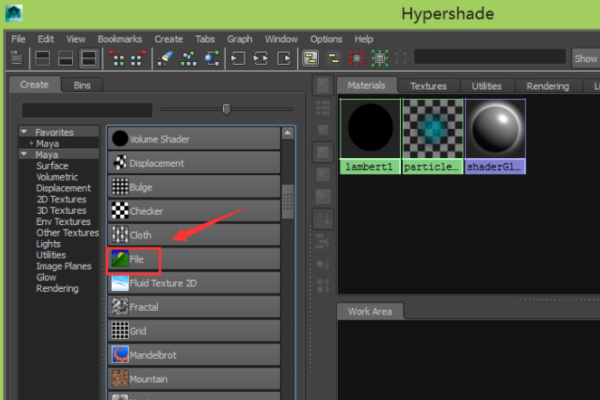The height and width of the screenshot is (400, 600).
Task: Open the Help menu
Action: 364,39
